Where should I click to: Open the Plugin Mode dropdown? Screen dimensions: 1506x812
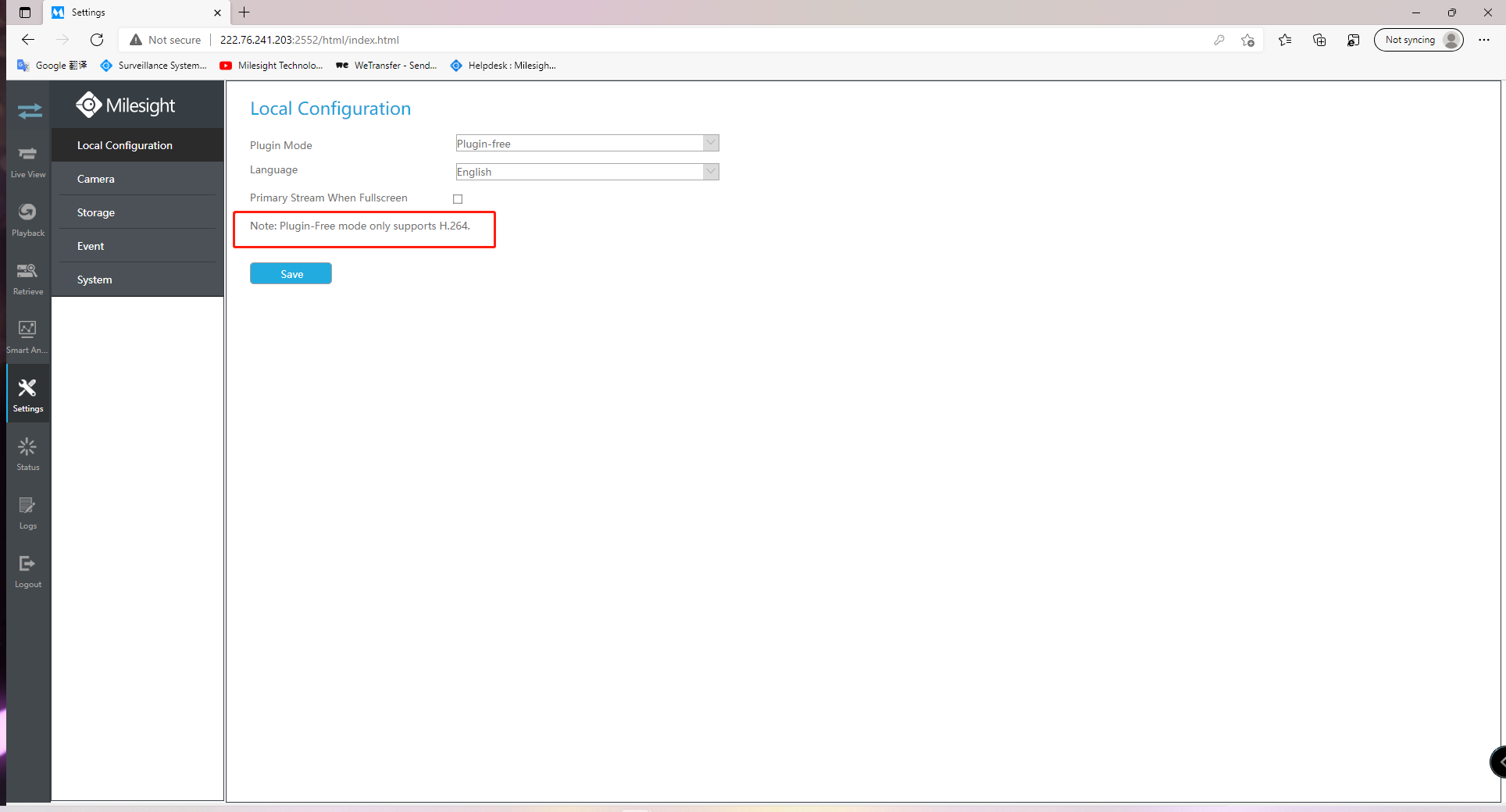click(x=587, y=144)
